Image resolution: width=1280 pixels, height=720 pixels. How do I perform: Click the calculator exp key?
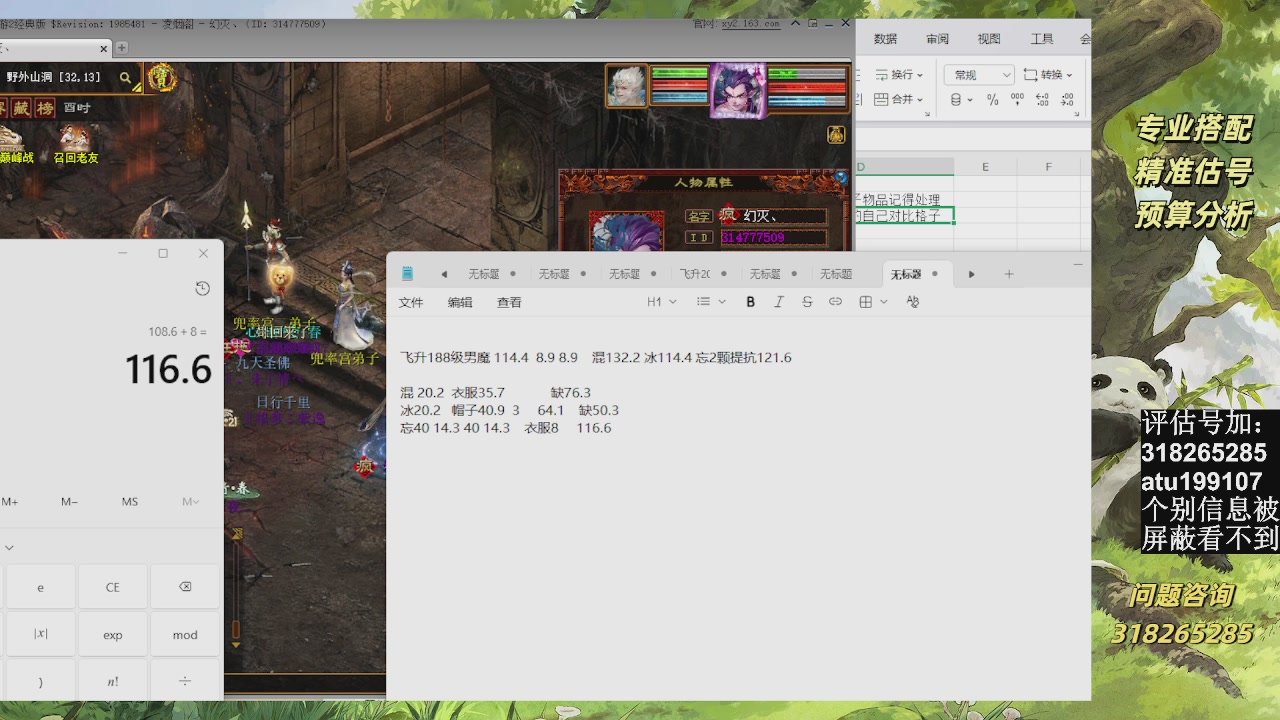[x=113, y=635]
